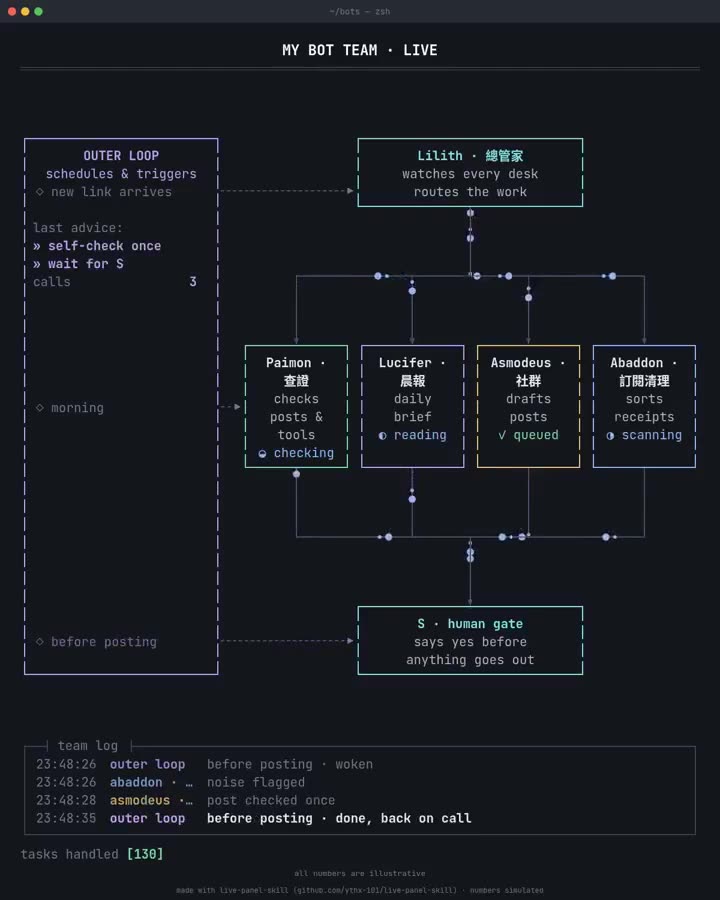The width and height of the screenshot is (720, 900).
Task: Click Abaddon's 'scanning' status circle icon
Action: pos(610,436)
